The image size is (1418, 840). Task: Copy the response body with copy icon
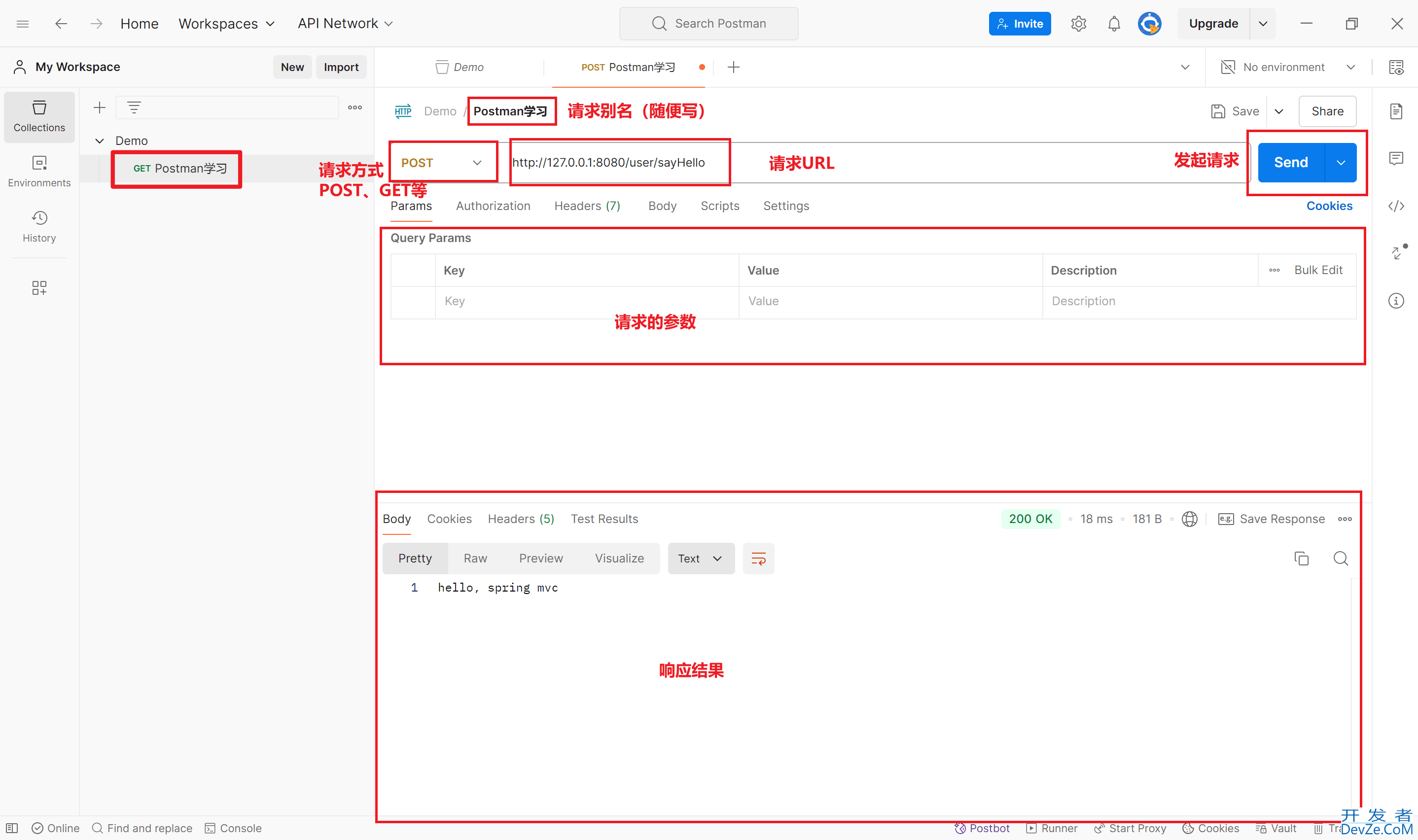pos(1301,559)
